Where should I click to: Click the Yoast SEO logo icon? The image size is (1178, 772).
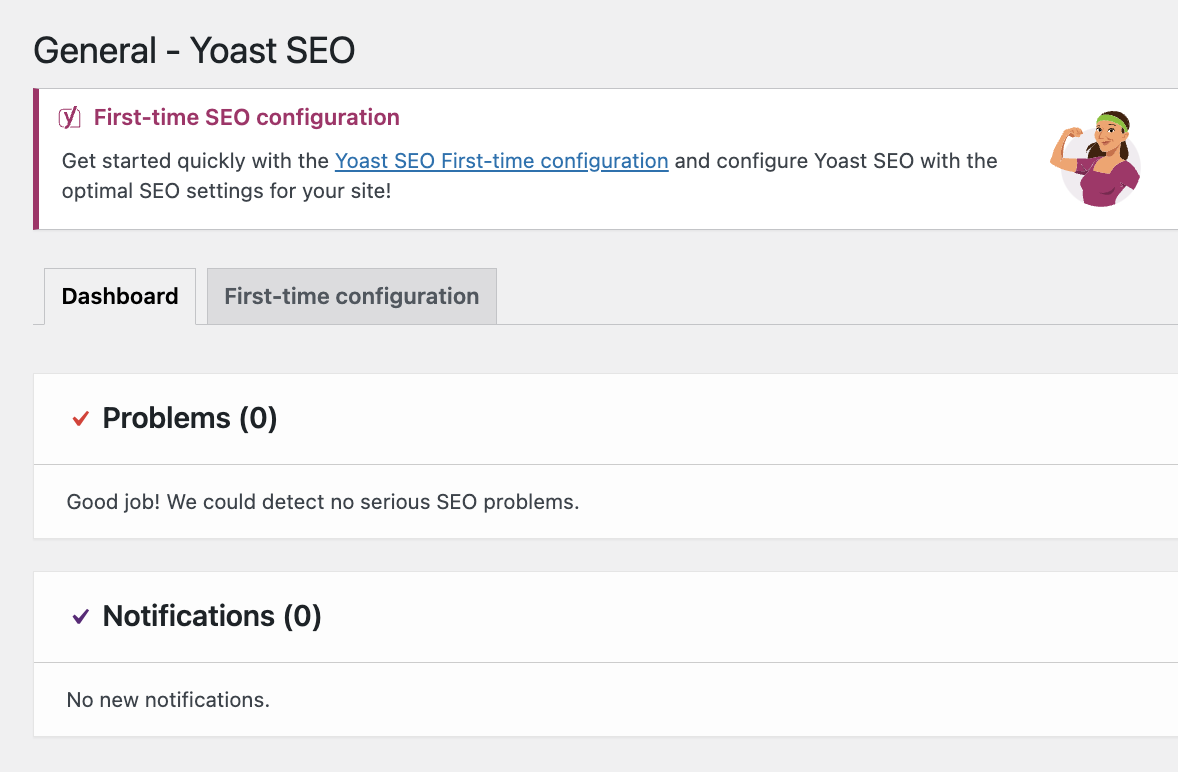coord(69,117)
